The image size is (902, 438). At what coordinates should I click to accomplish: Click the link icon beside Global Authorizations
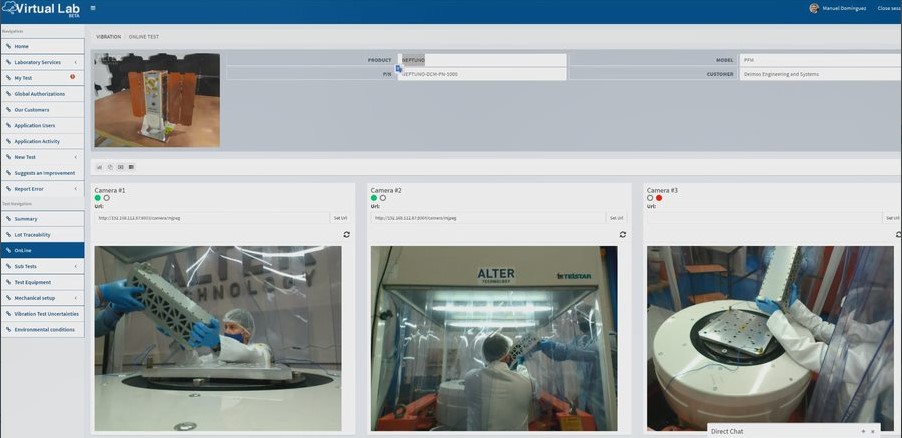click(8, 94)
